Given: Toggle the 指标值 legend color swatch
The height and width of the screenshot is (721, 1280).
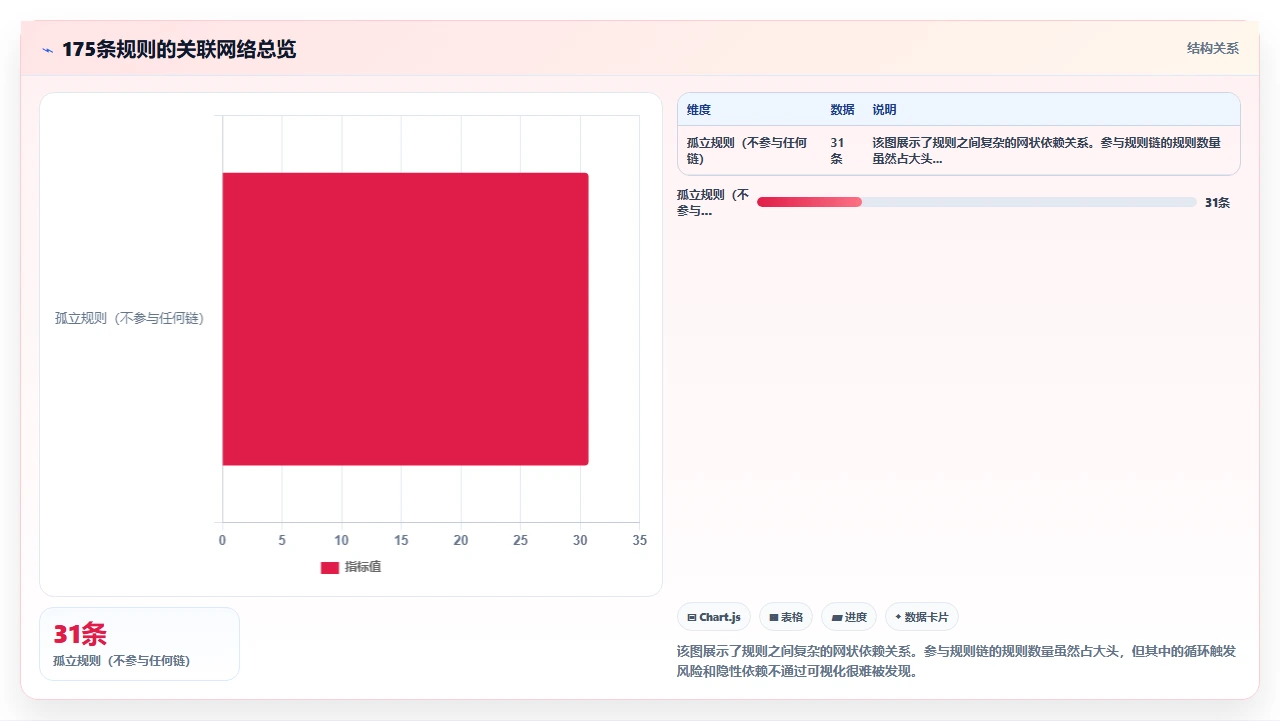Looking at the screenshot, I should (x=330, y=567).
